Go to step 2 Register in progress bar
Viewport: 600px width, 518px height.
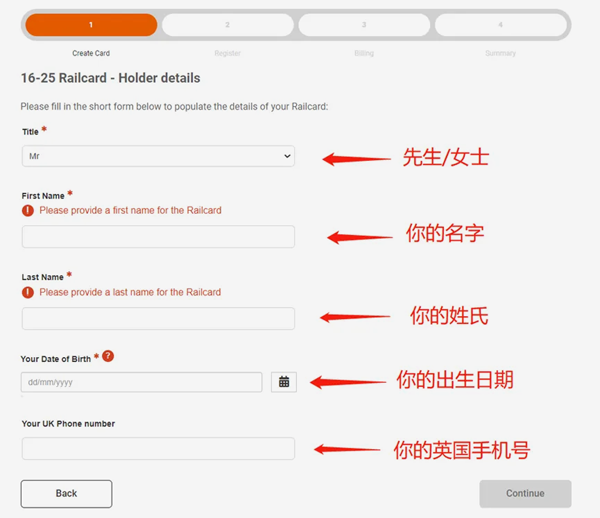[x=227, y=25]
